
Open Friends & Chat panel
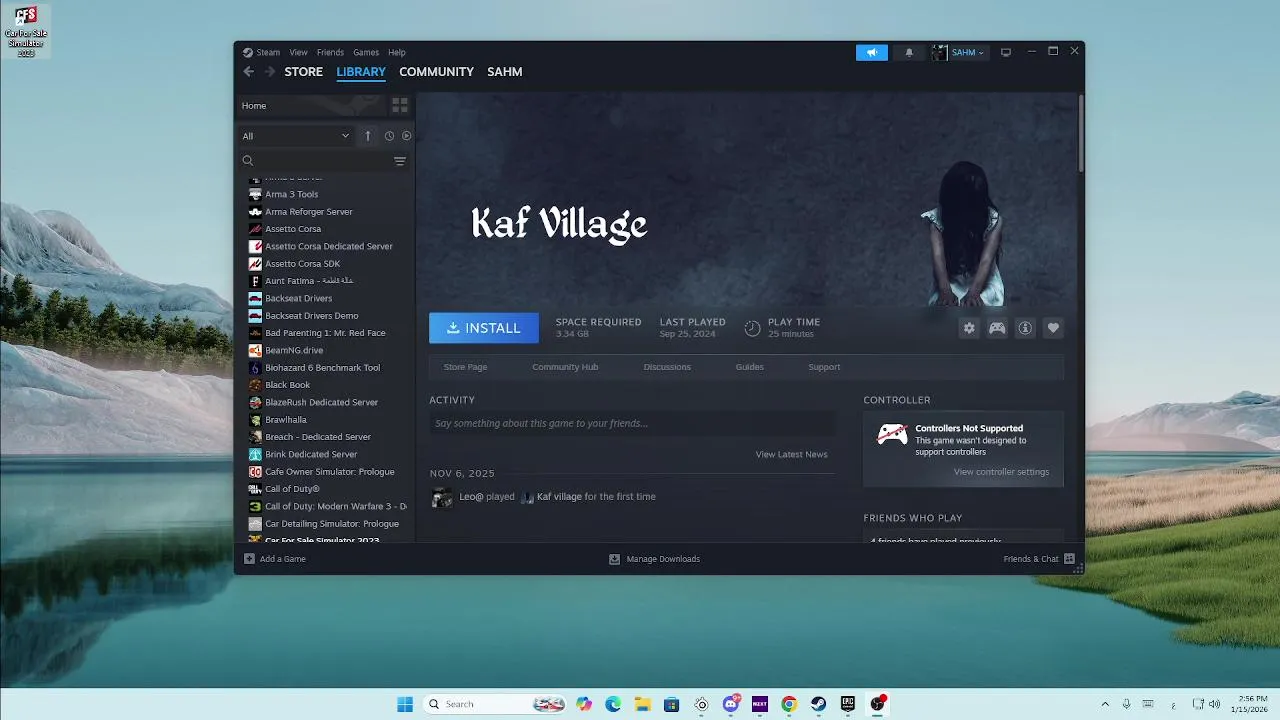click(1039, 559)
